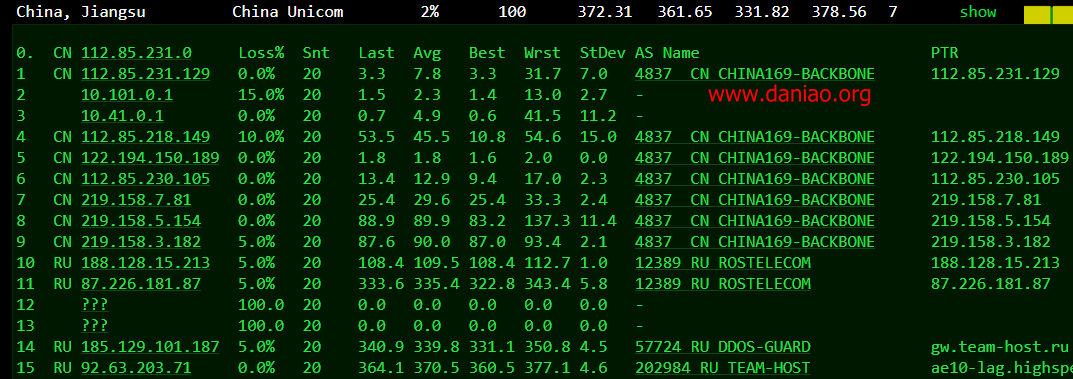Open IP link 112.85.231.129 at hop 1
The height and width of the screenshot is (379, 1073).
[146, 74]
